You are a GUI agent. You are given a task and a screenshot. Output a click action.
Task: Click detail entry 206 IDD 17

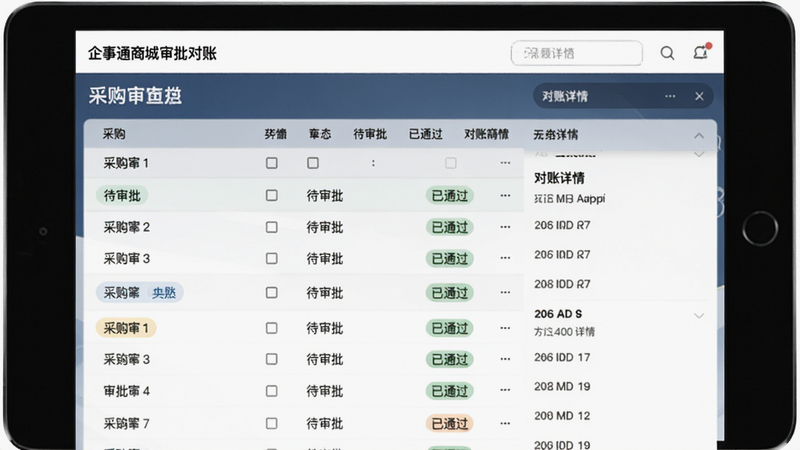click(x=562, y=358)
